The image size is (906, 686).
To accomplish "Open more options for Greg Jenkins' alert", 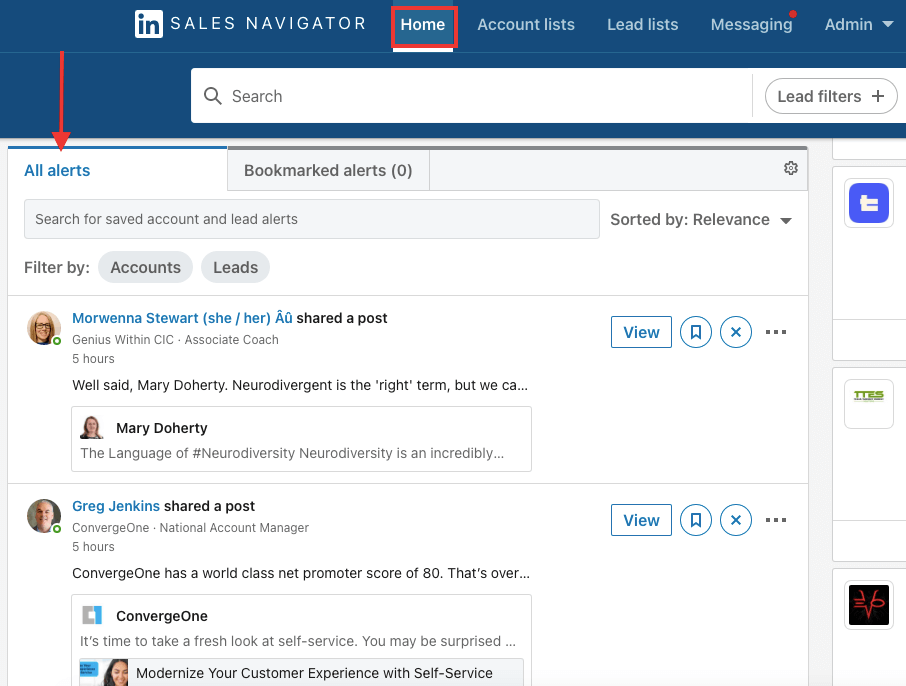I will point(775,520).
